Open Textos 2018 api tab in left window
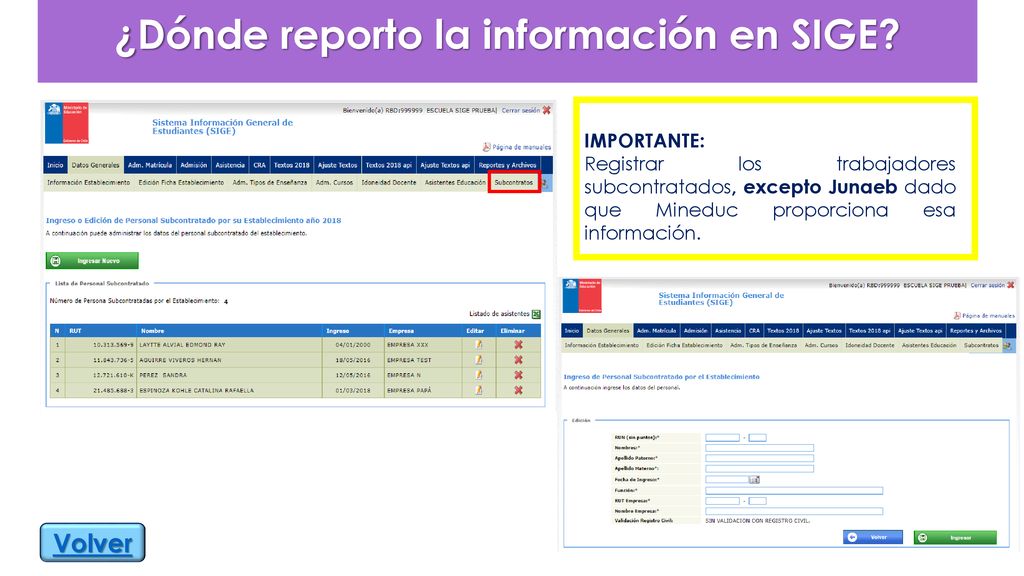1024x576 pixels. pos(389,165)
